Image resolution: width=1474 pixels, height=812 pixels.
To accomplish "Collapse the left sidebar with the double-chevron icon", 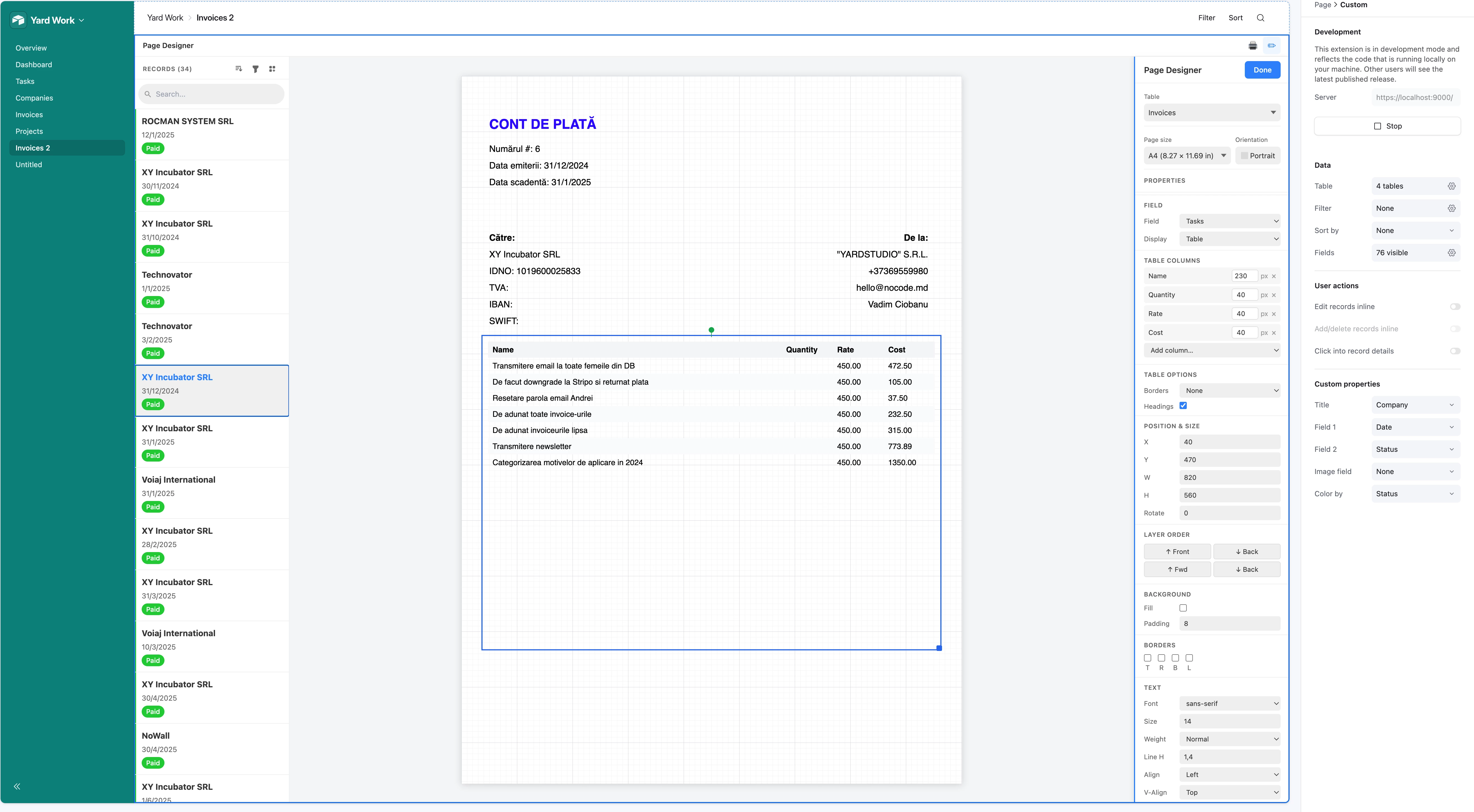I will pos(17,786).
